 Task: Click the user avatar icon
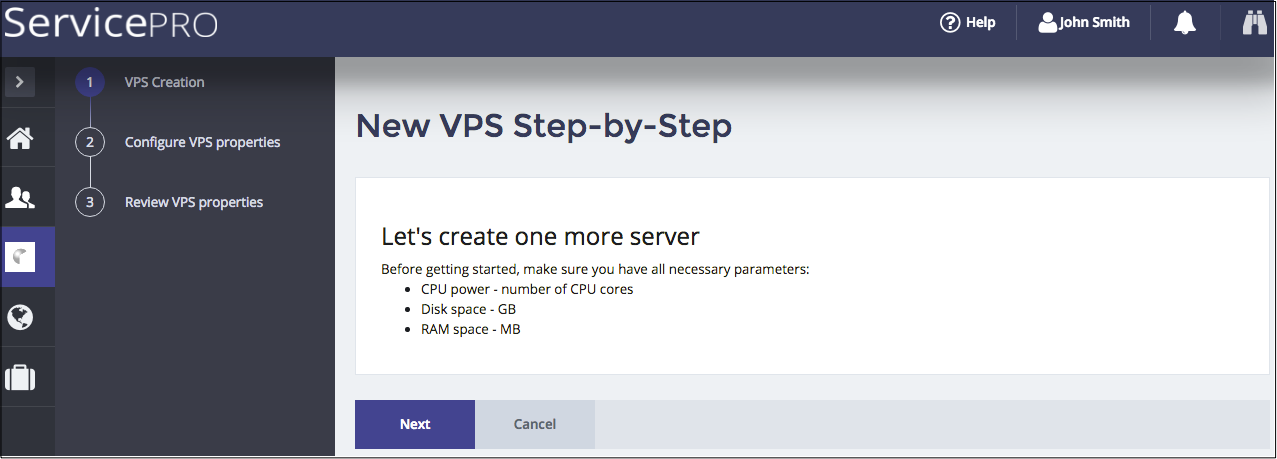[1048, 22]
